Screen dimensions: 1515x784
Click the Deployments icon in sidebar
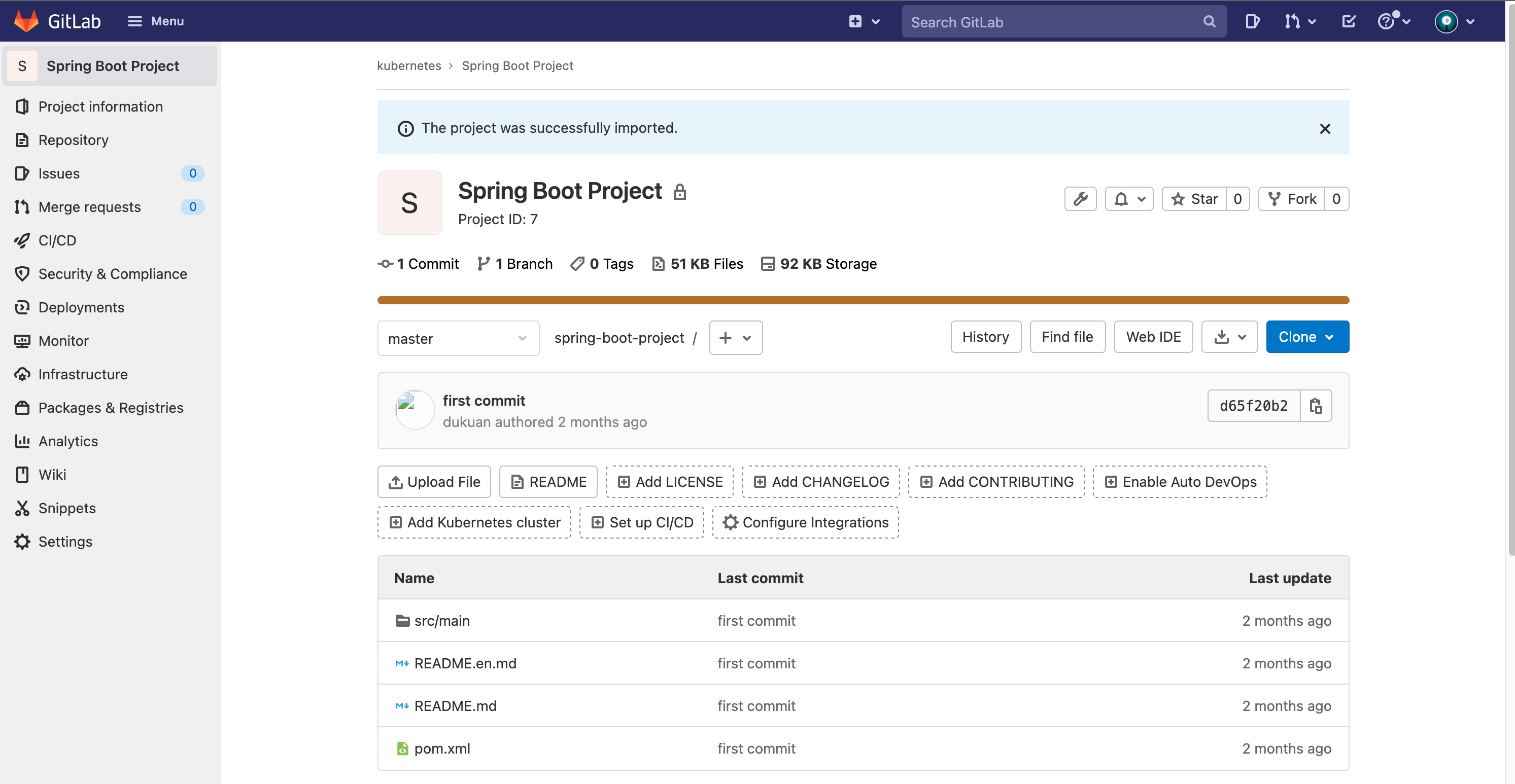click(x=22, y=307)
